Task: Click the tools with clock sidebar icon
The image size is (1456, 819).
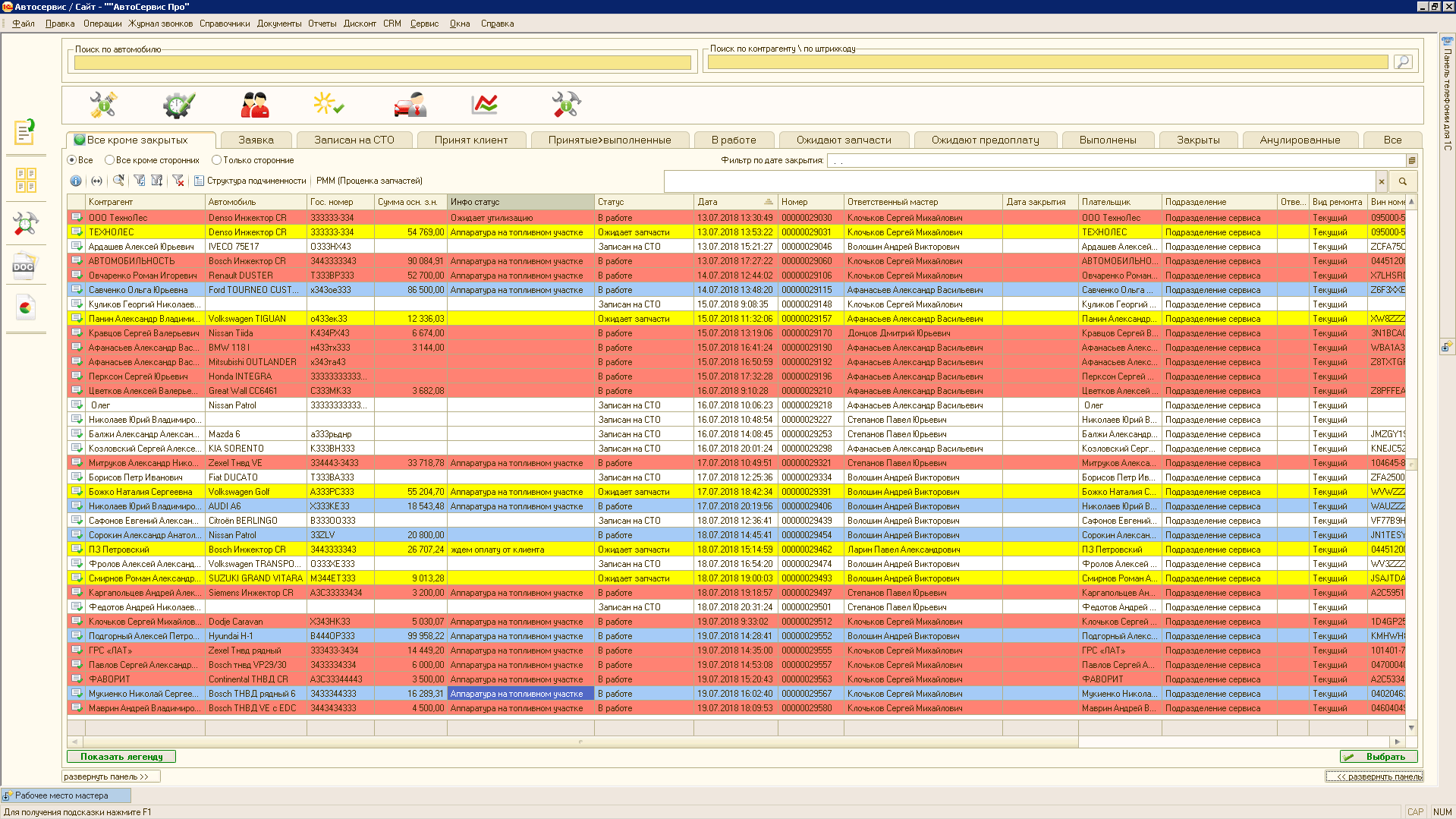Action: [x=25, y=223]
